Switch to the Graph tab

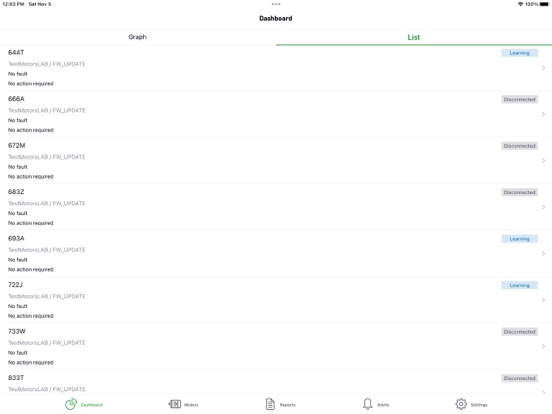[x=138, y=37]
